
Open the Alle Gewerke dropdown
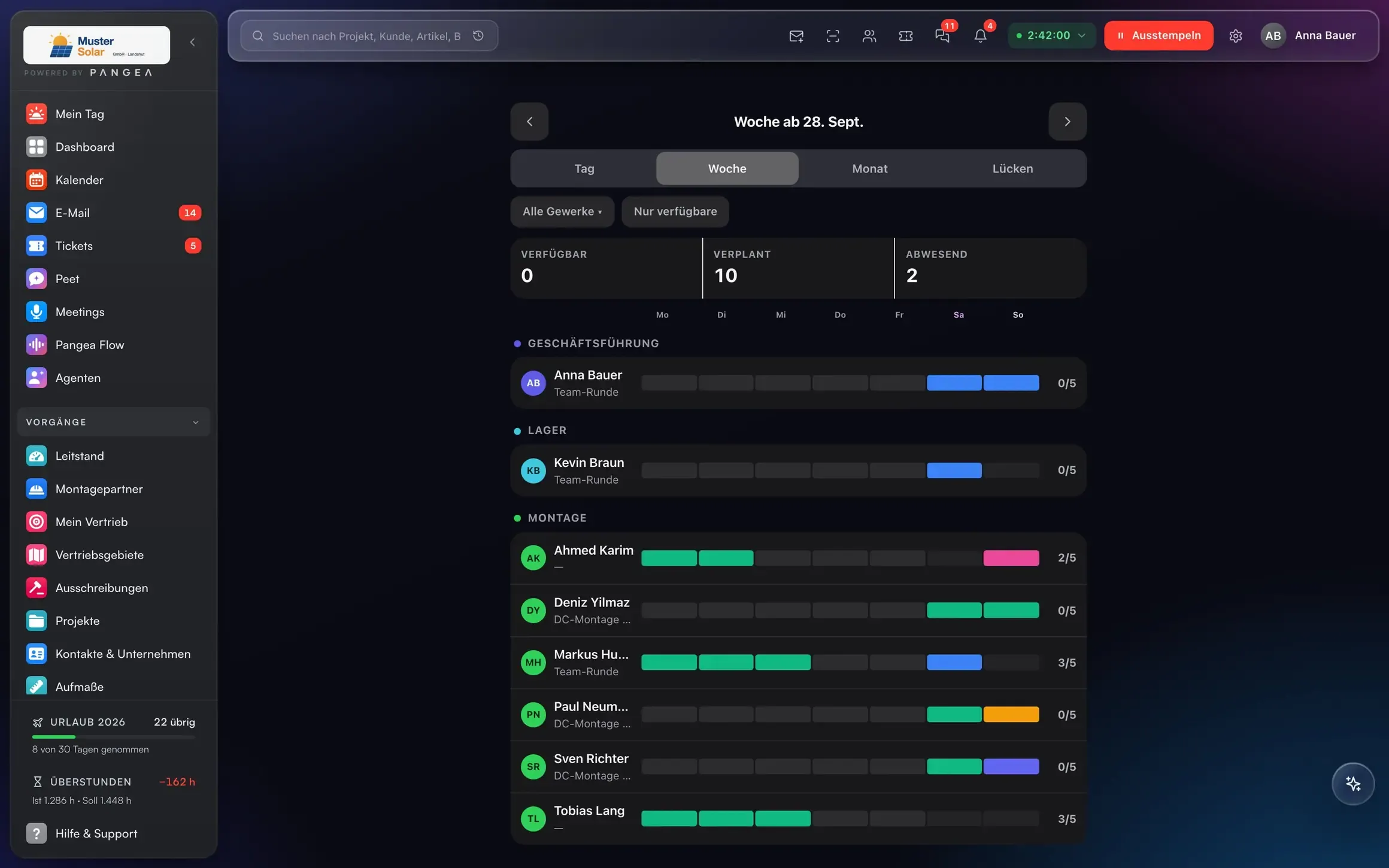562,211
